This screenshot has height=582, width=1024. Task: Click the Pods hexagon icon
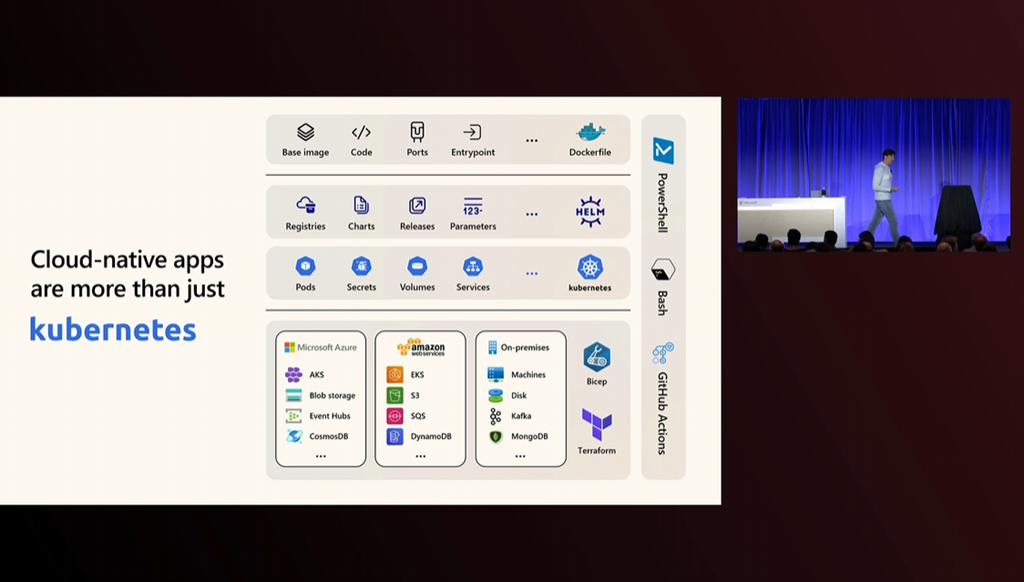tap(306, 267)
